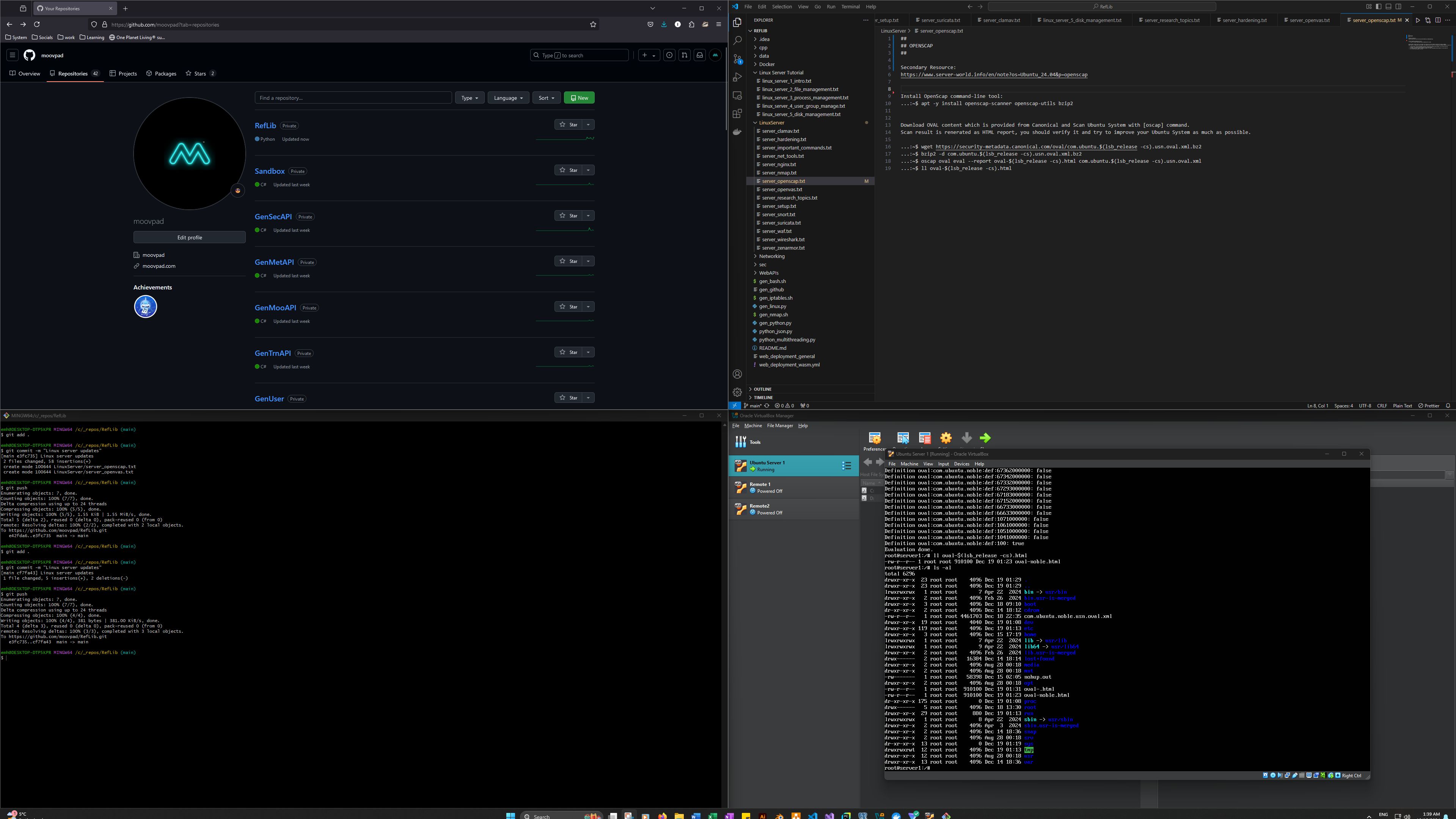The width and height of the screenshot is (1456, 819).
Task: Click Plain Text language mode in status bar
Action: click(1402, 406)
